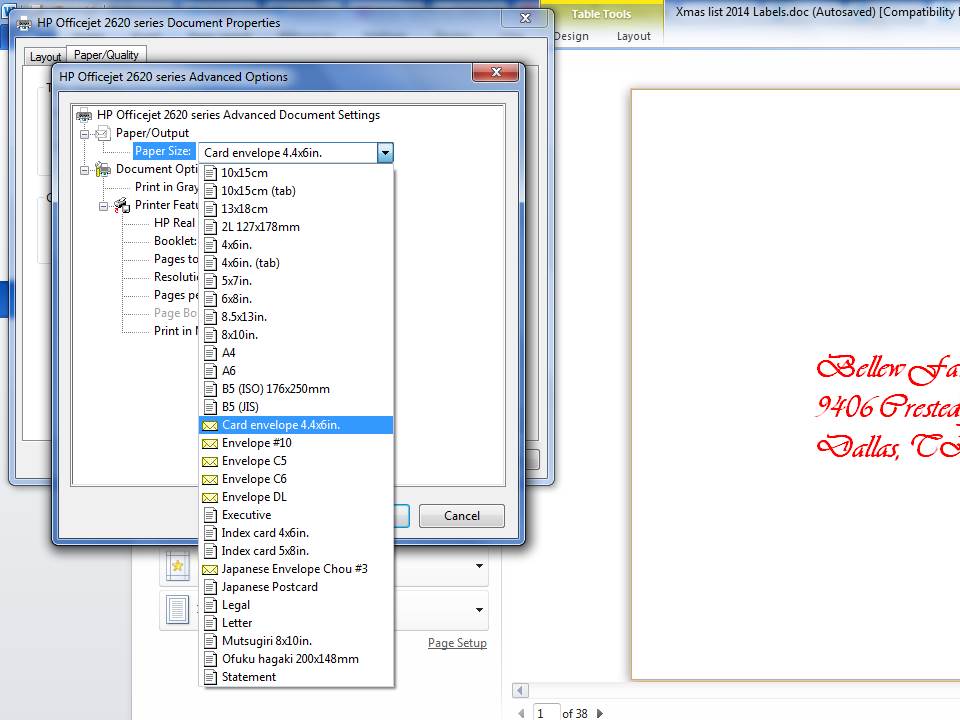Select Japanese Postcard size
Viewport: 960px width, 720px height.
(x=296, y=587)
